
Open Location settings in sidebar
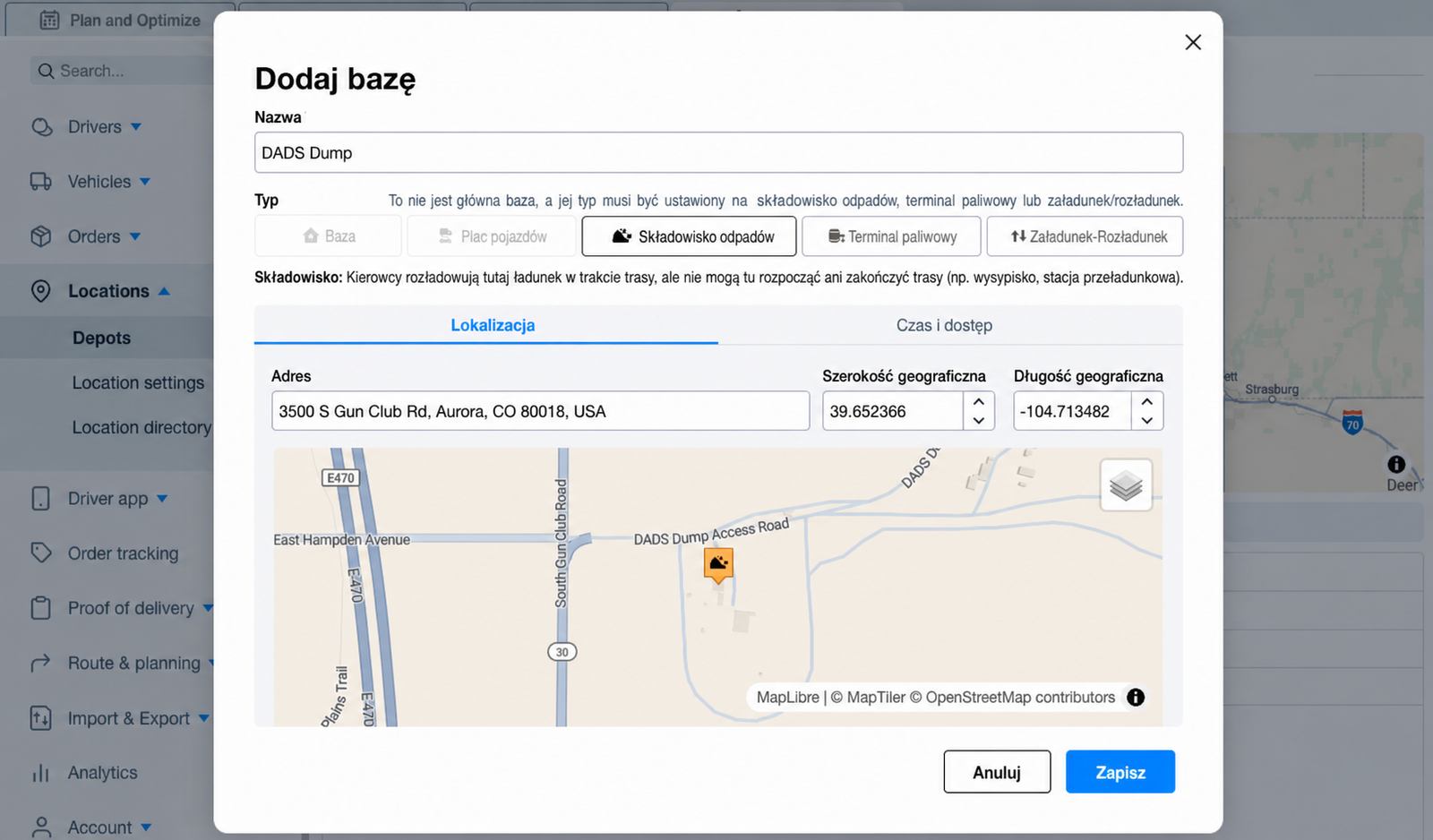pos(138,382)
